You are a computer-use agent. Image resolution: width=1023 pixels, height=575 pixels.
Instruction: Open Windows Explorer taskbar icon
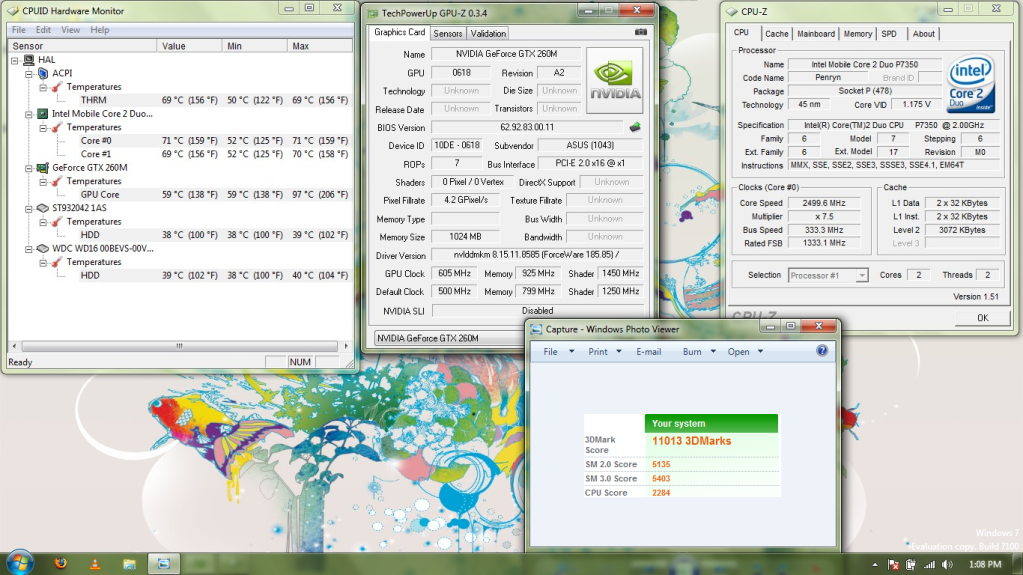129,563
